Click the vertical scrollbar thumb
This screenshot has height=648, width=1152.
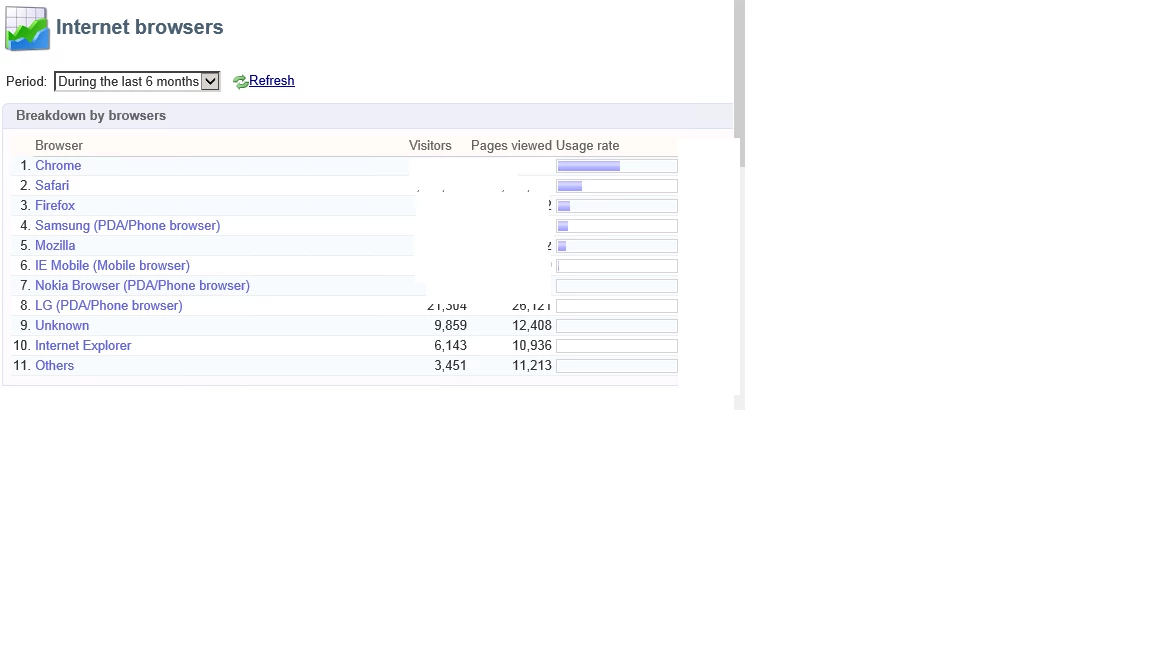740,83
